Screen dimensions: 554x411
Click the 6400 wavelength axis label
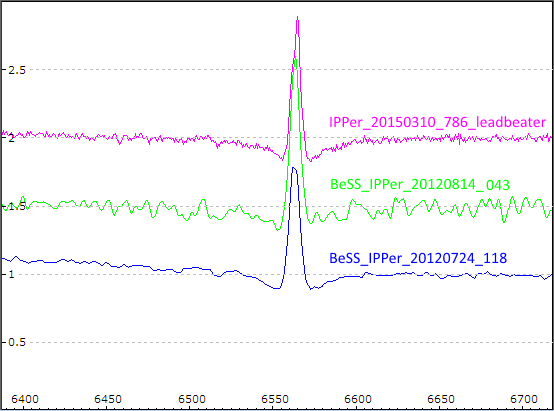click(25, 399)
